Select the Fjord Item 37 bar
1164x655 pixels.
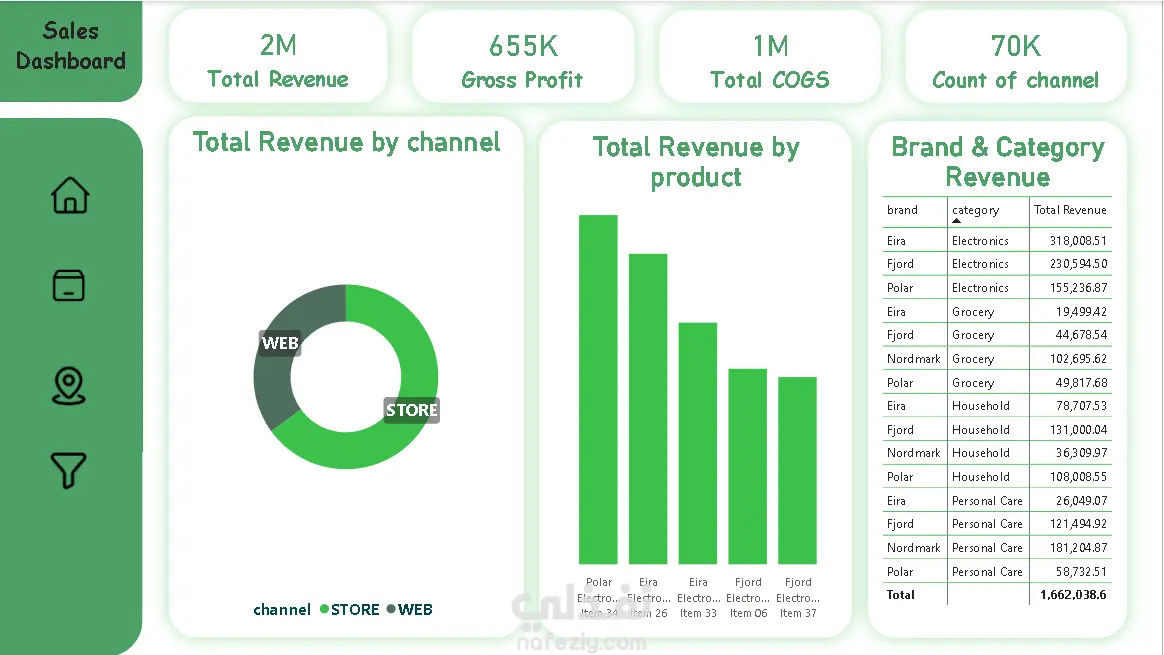(797, 470)
